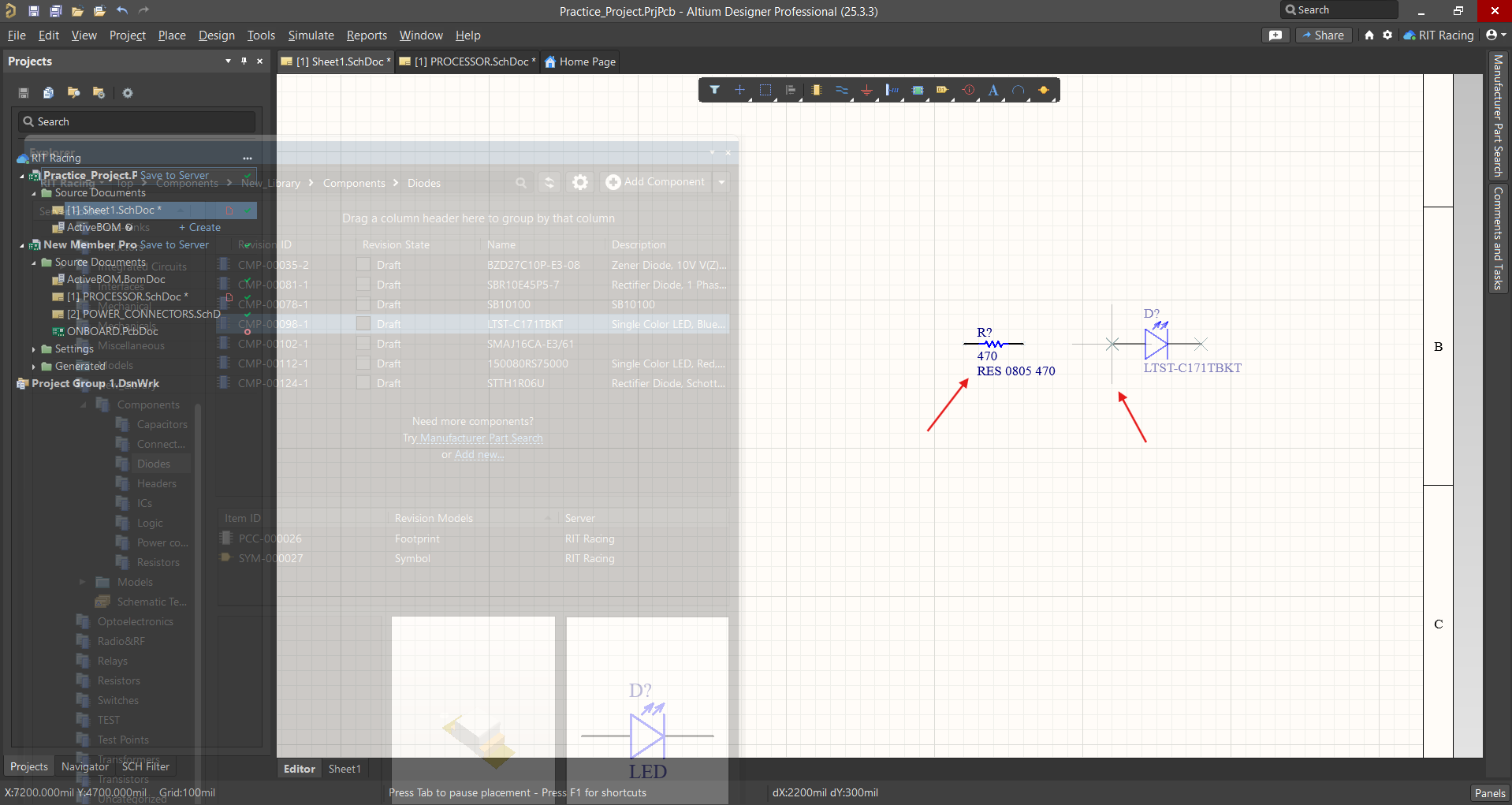This screenshot has height=805, width=1512.
Task: Click the Add new... link
Action: [479, 455]
